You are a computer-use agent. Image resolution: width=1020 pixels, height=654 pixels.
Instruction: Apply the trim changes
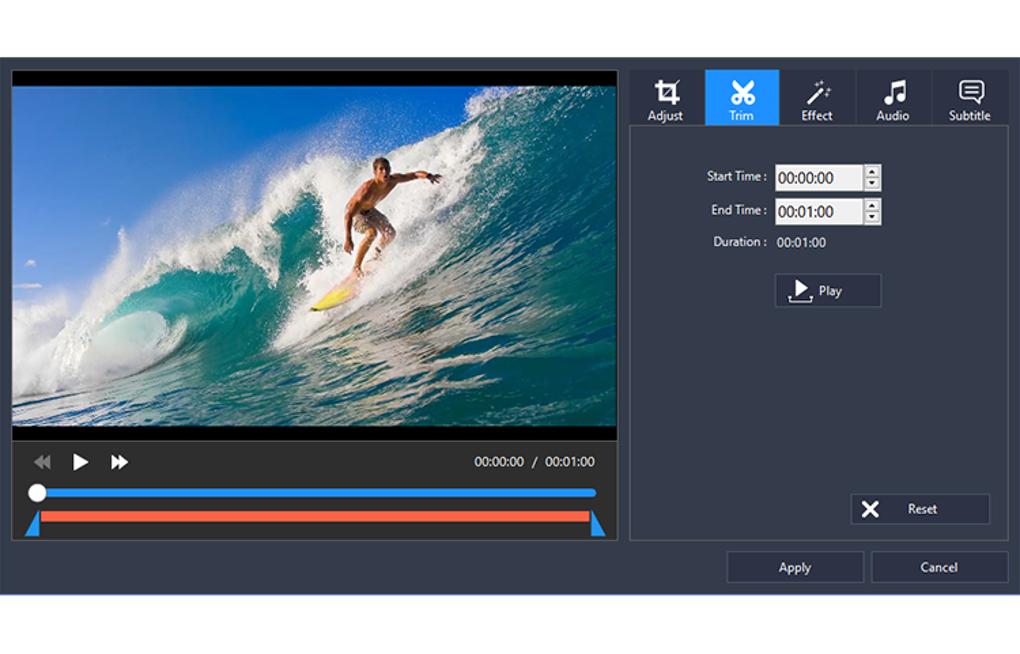[795, 567]
